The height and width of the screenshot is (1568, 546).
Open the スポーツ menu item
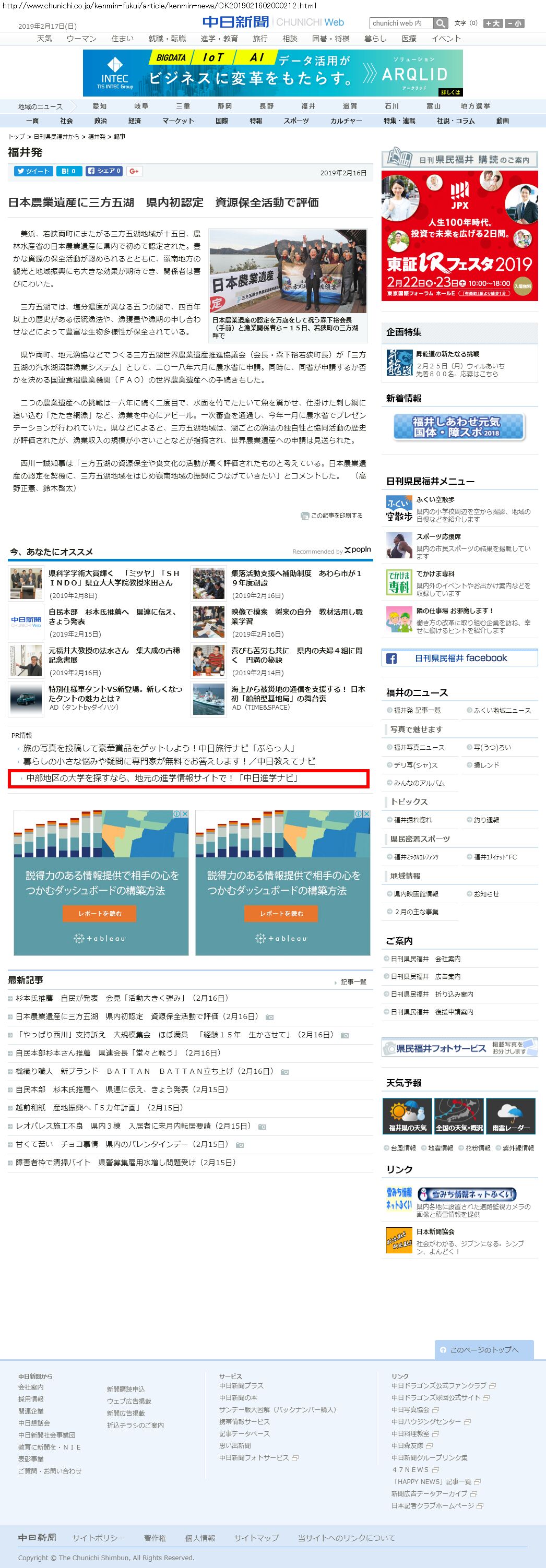coord(296,121)
